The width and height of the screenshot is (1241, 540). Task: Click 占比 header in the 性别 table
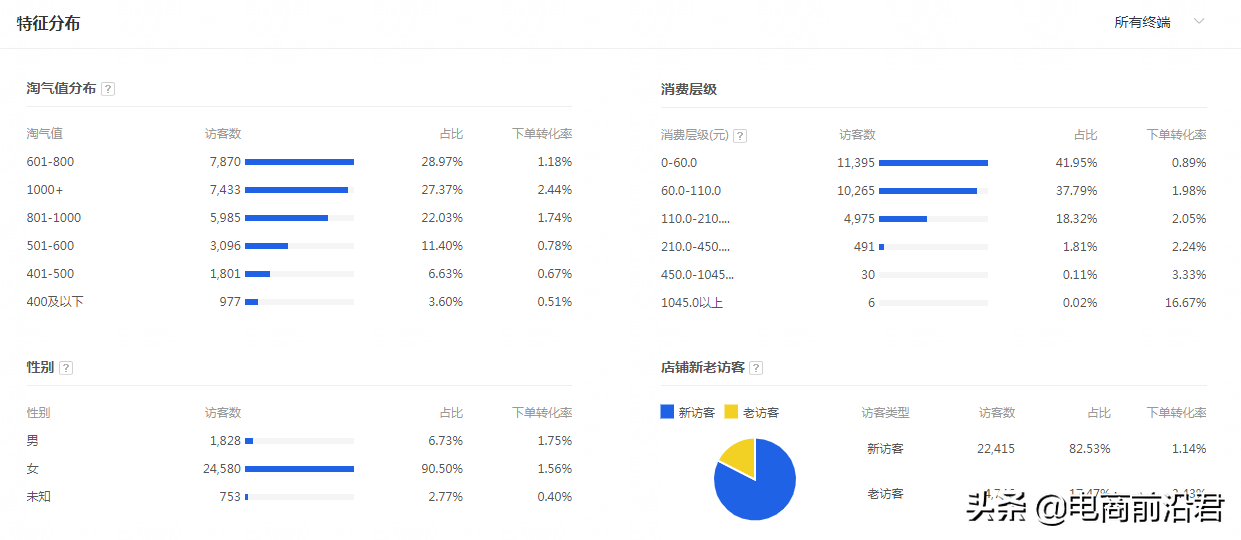coord(451,413)
